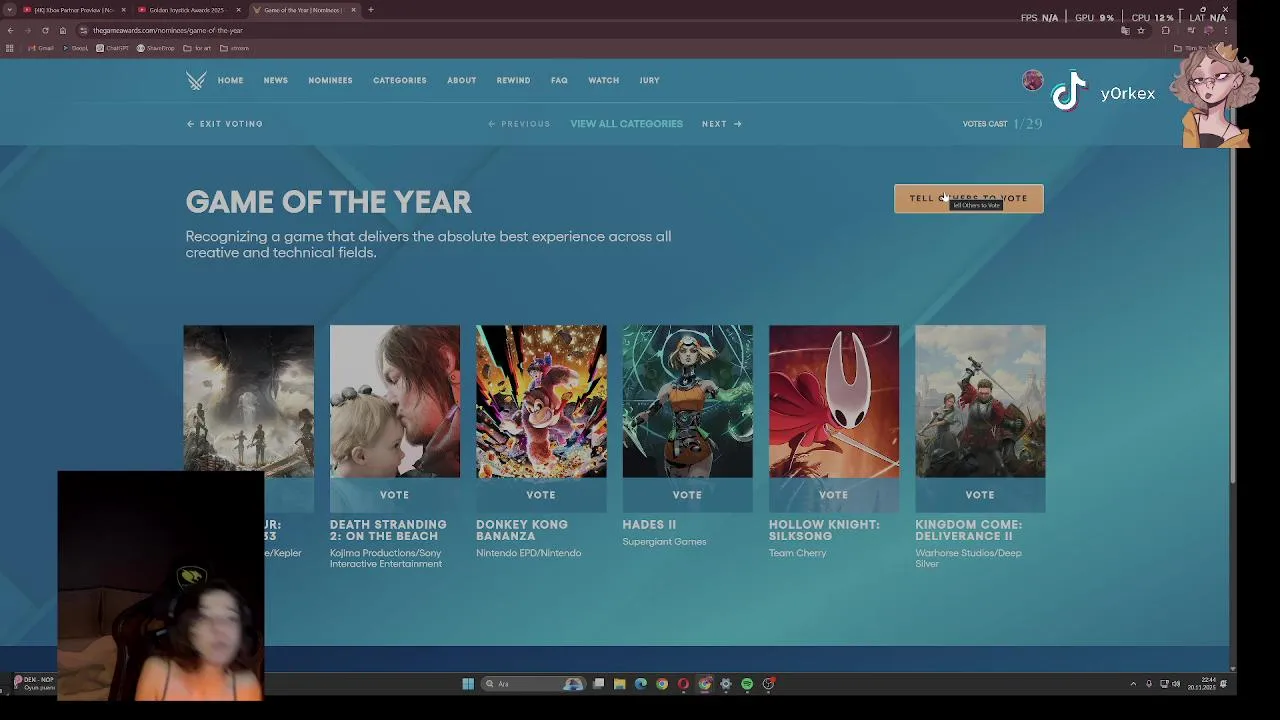Screen dimensions: 1280x720
Task: Open the HOME menu item
Action: (x=230, y=80)
